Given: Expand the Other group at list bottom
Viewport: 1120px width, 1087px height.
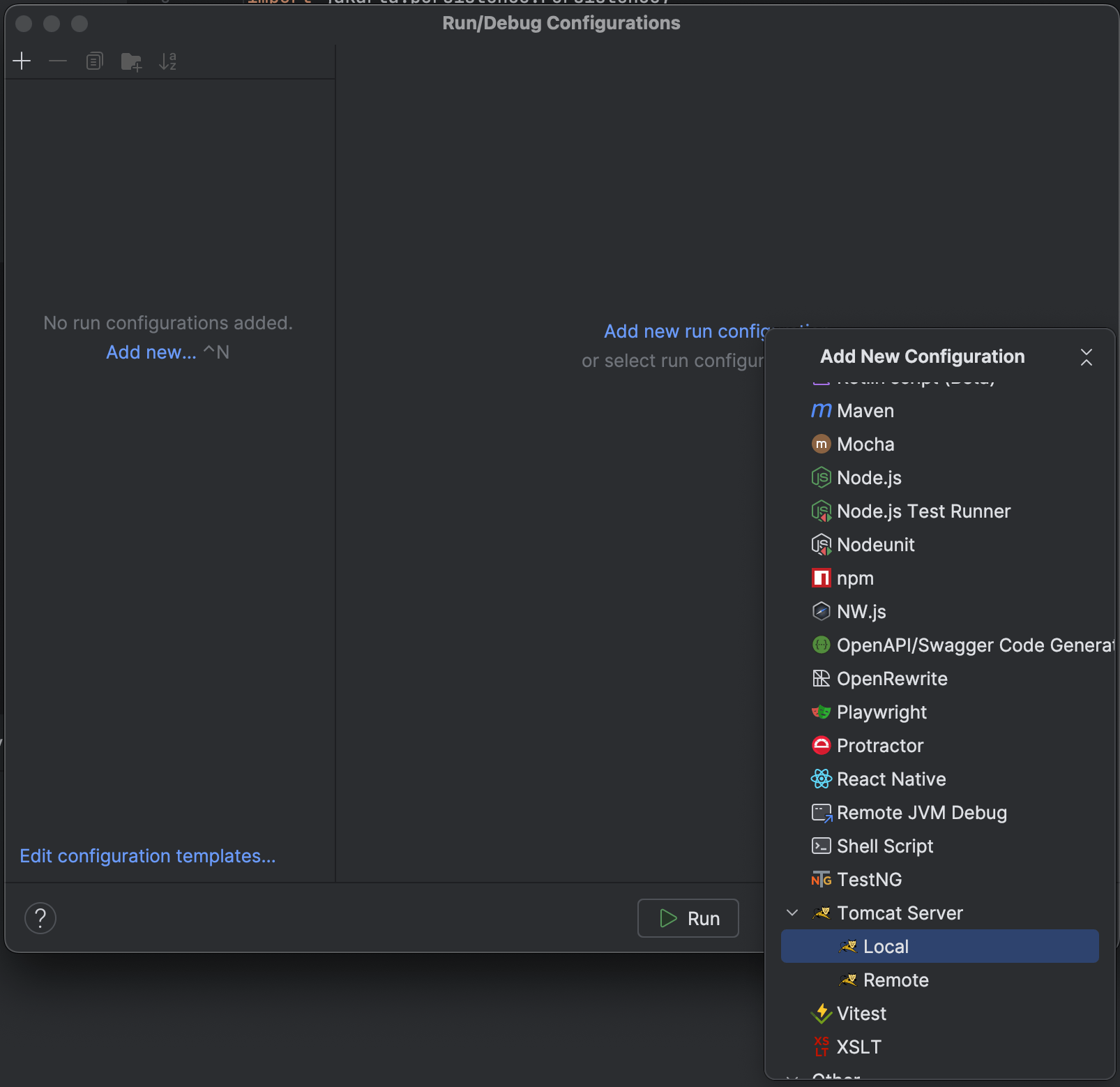Looking at the screenshot, I should coord(792,1077).
